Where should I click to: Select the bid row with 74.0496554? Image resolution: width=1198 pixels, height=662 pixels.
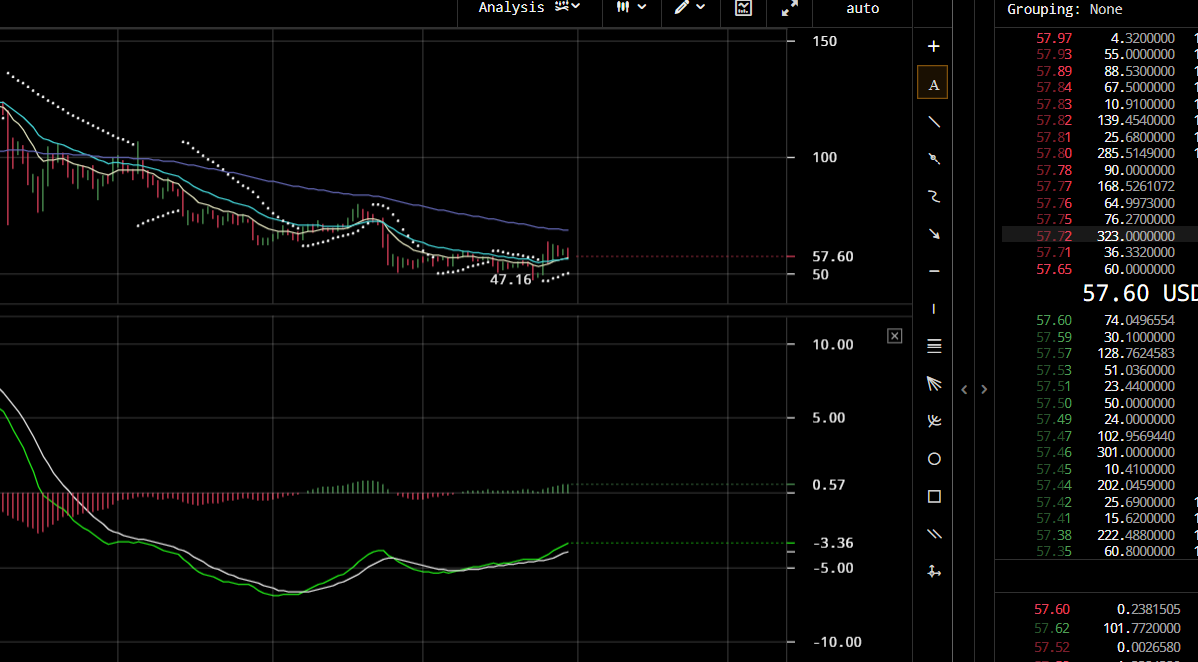pos(1100,320)
